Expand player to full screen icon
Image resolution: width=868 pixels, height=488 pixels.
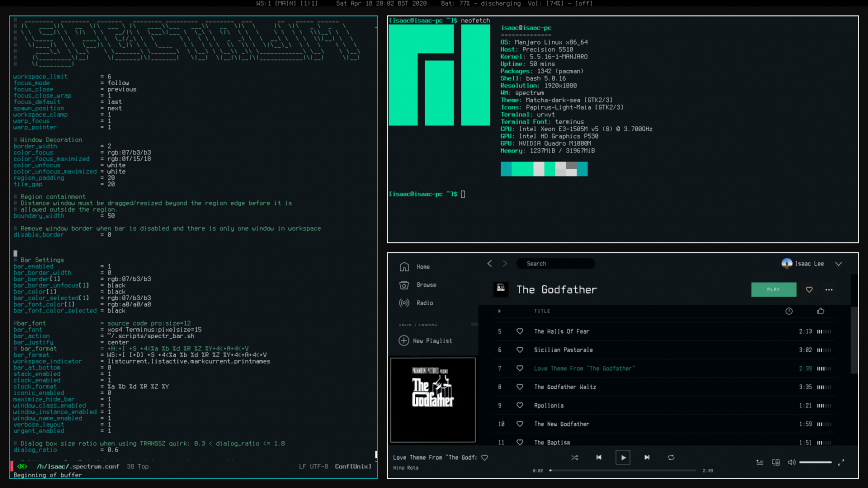[841, 462]
